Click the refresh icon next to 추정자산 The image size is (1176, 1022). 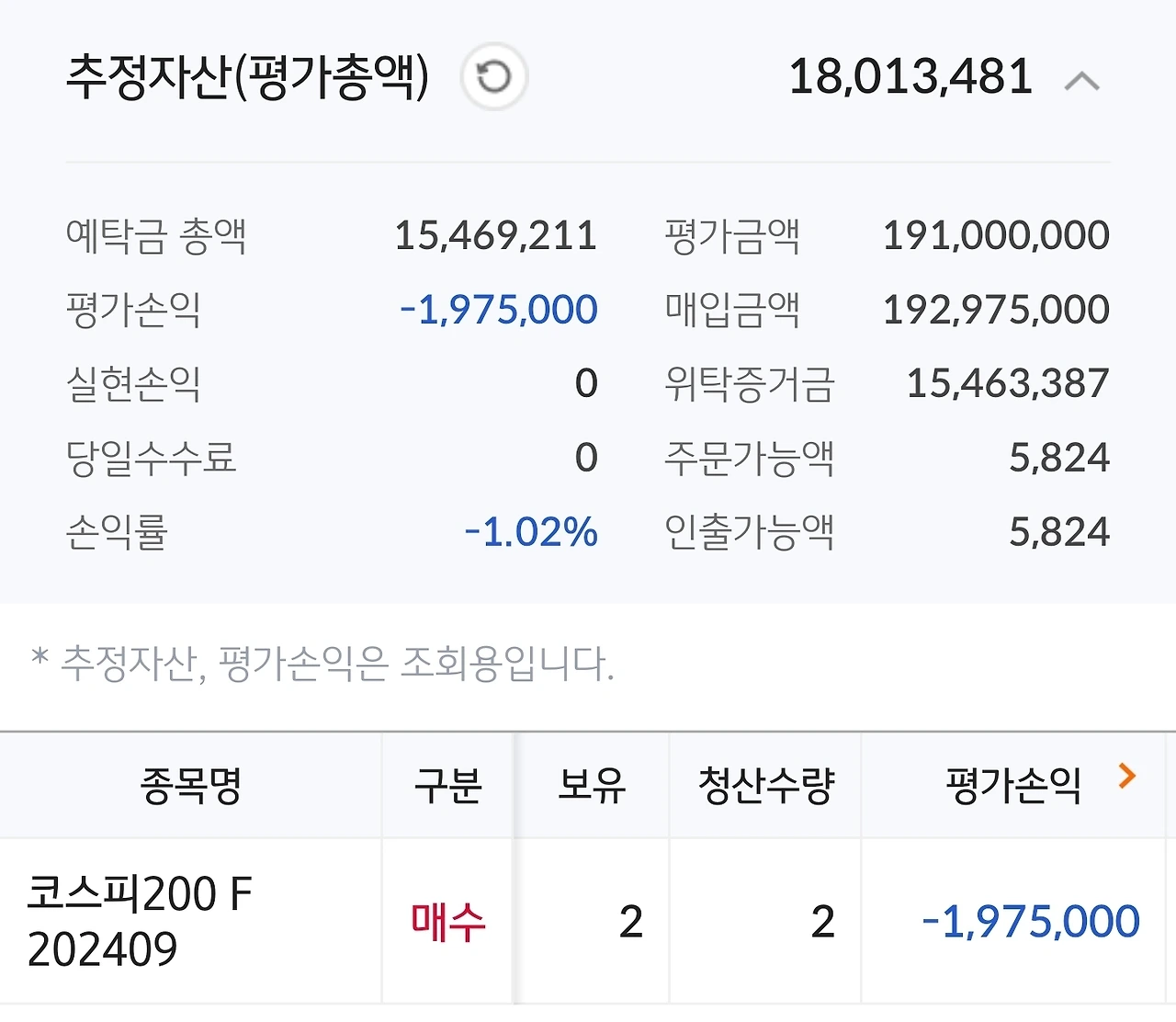494,76
